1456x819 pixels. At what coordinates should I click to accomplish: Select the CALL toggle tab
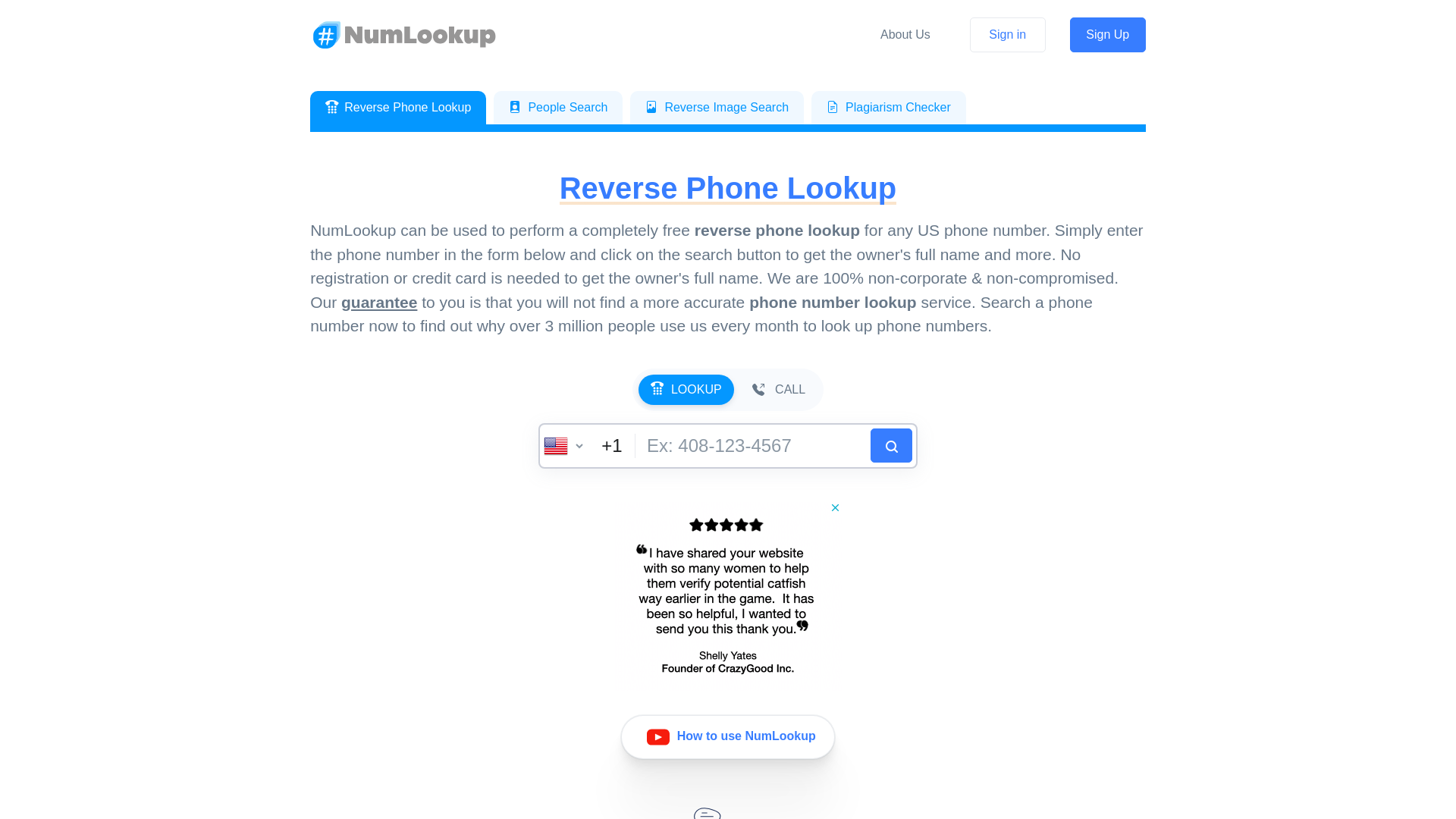(779, 389)
